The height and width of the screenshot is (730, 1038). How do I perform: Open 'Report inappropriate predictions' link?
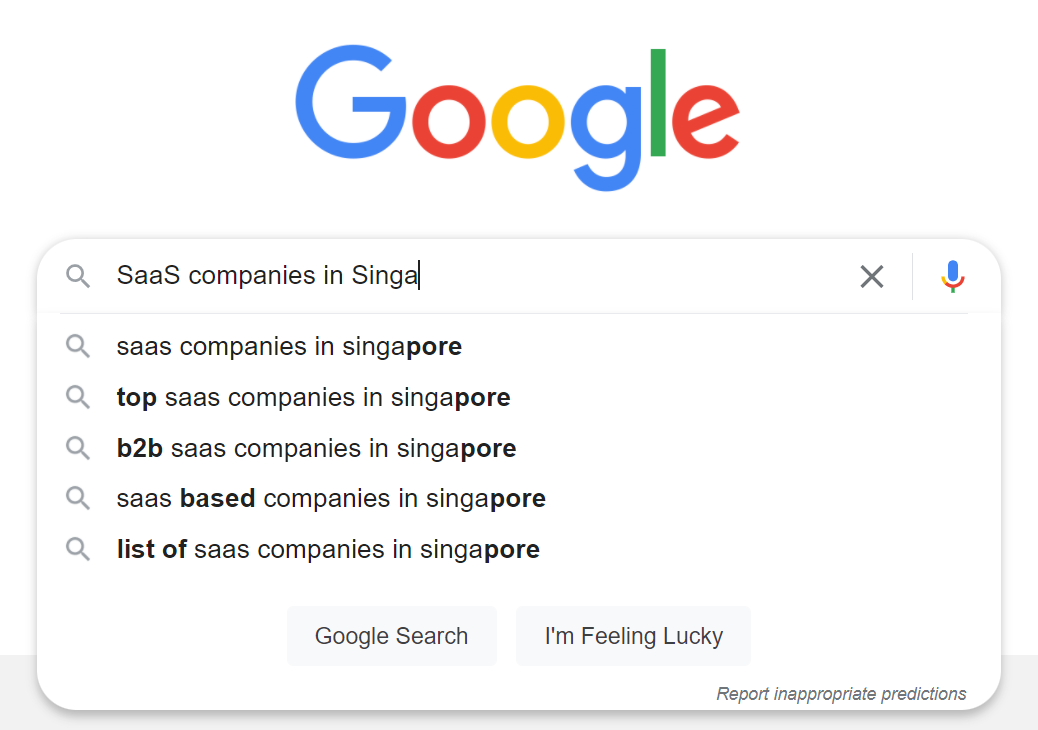click(841, 693)
